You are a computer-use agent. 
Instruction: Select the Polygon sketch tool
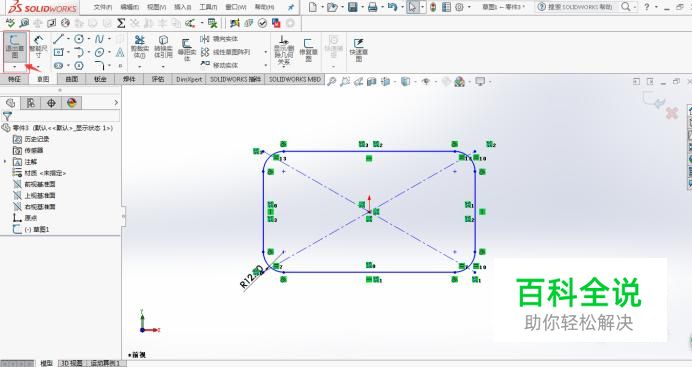click(x=79, y=66)
